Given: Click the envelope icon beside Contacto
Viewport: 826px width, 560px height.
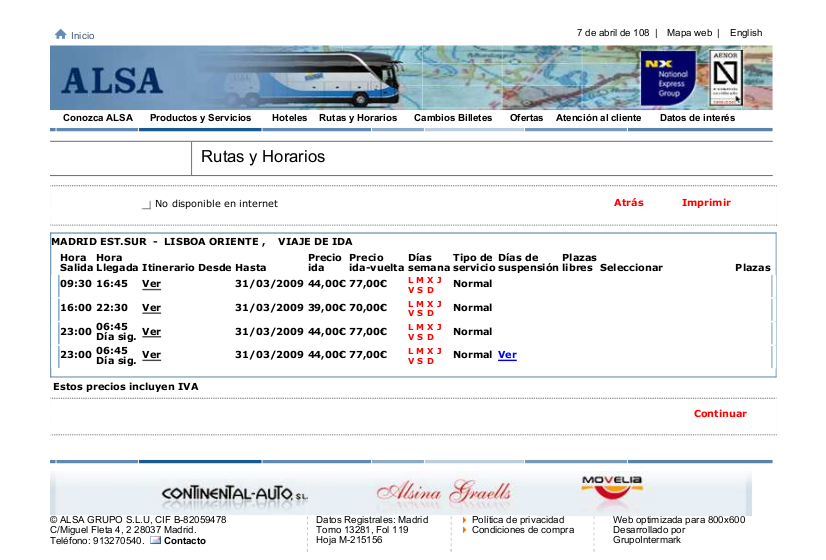Looking at the screenshot, I should pyautogui.click(x=155, y=540).
